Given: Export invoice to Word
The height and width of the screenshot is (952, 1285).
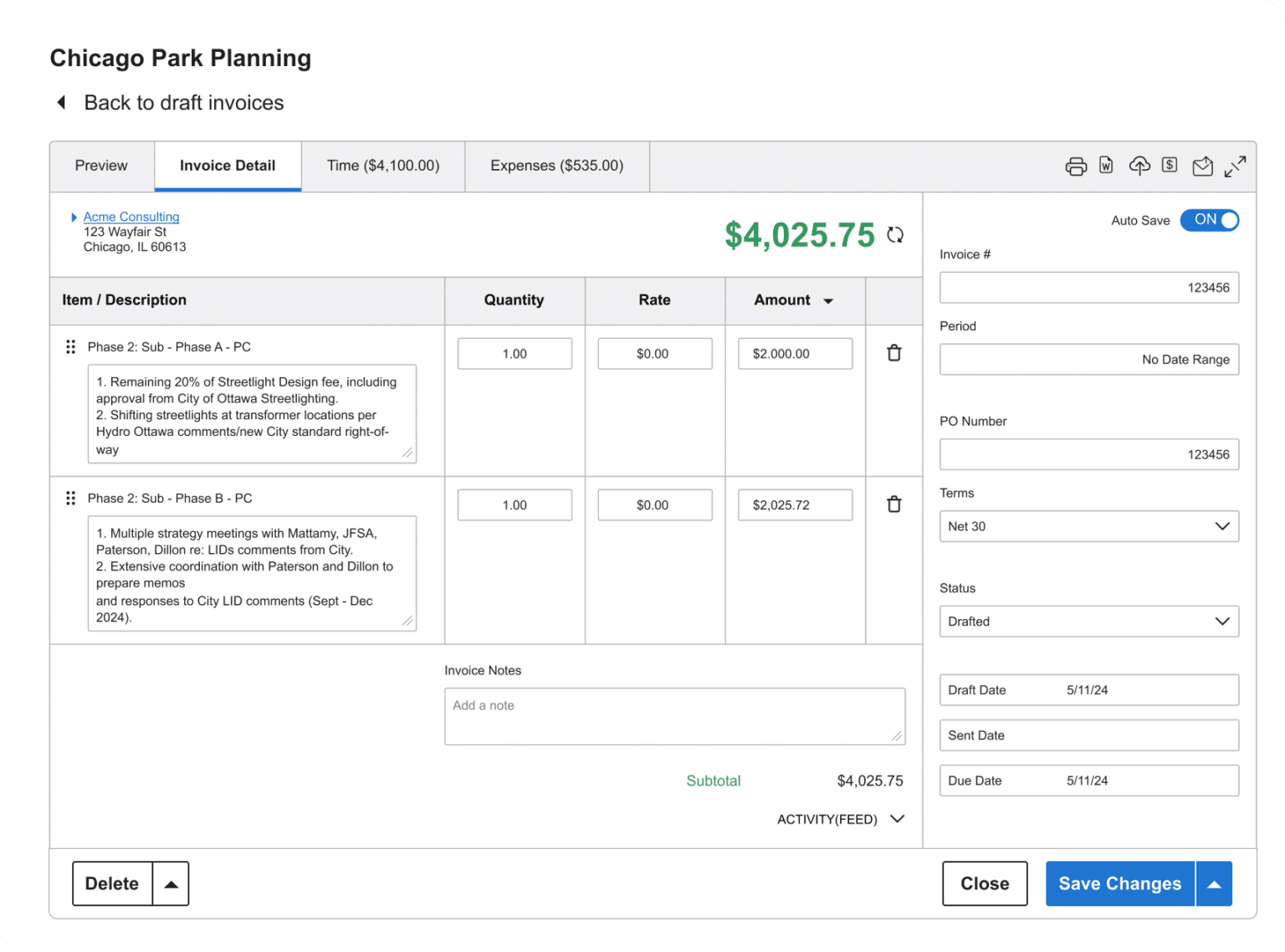Looking at the screenshot, I should (x=1106, y=166).
